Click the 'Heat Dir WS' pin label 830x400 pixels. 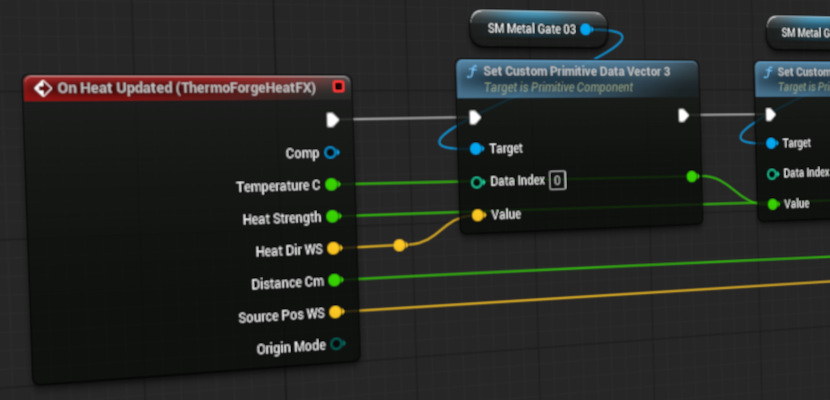[288, 250]
